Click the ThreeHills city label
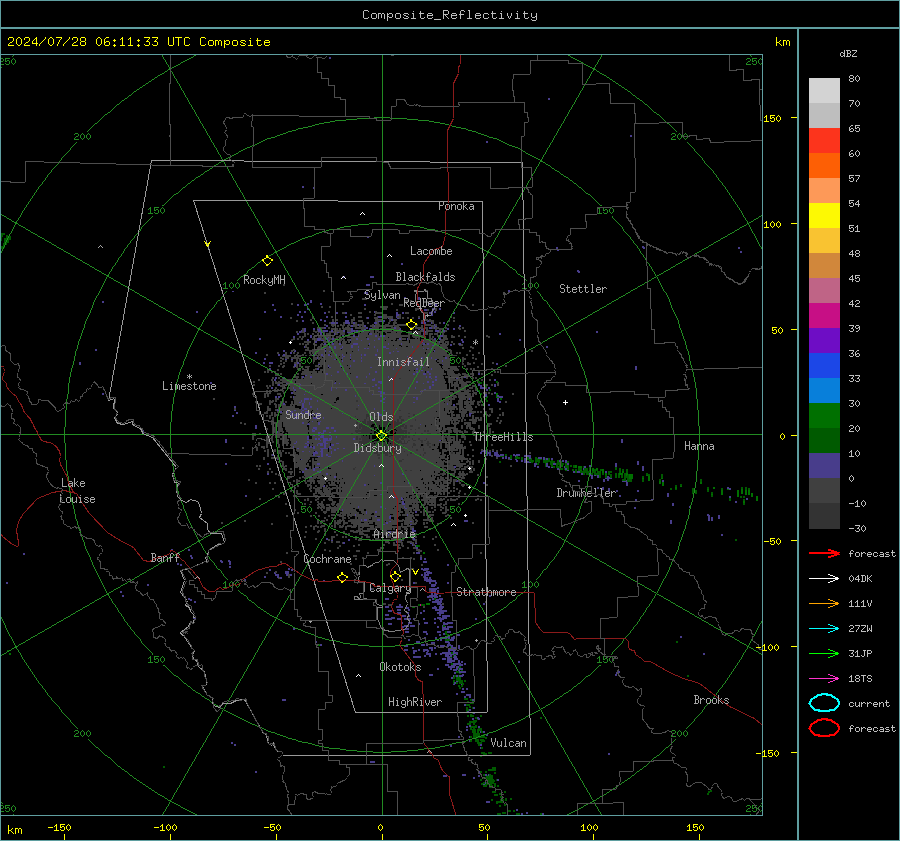The height and width of the screenshot is (841, 900). click(x=503, y=437)
